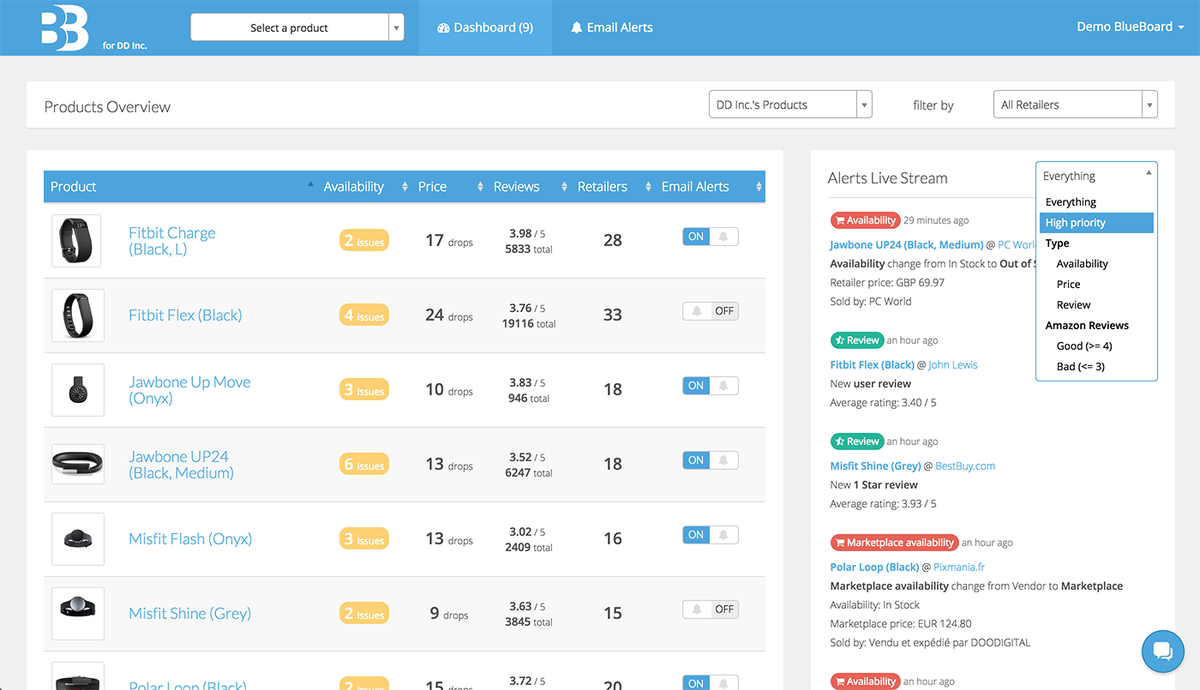Turn on email alerts for Misfit Shine
1200x690 pixels.
(x=710, y=609)
